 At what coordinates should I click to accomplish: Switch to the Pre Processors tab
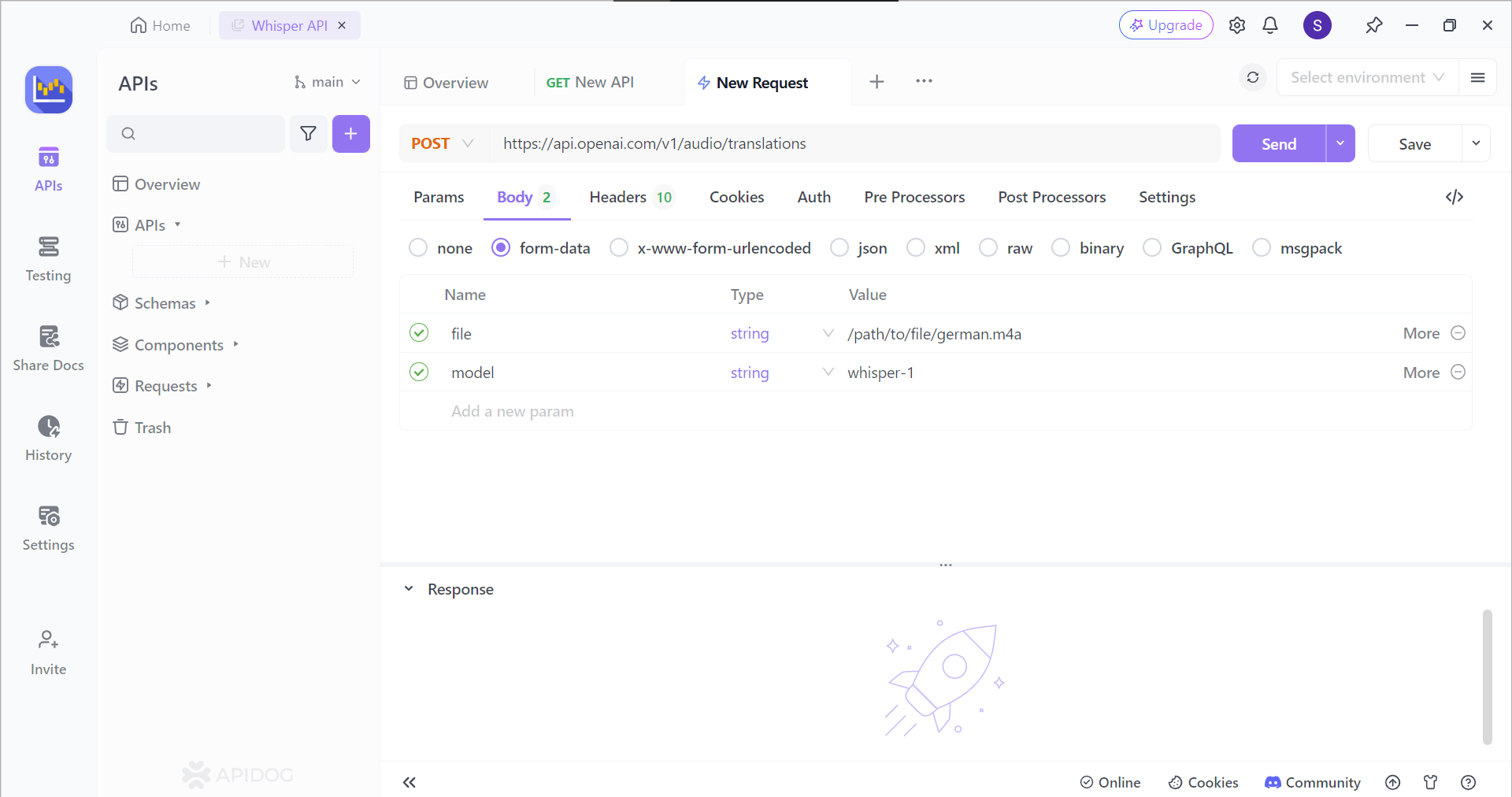(x=913, y=197)
